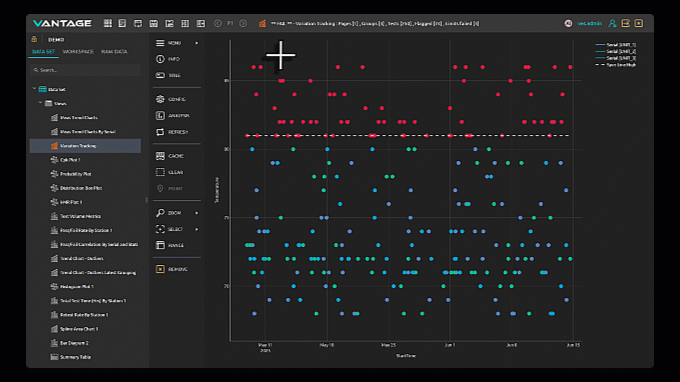
Task: Open Retest Rate By Station 1 view
Action: (x=85, y=315)
